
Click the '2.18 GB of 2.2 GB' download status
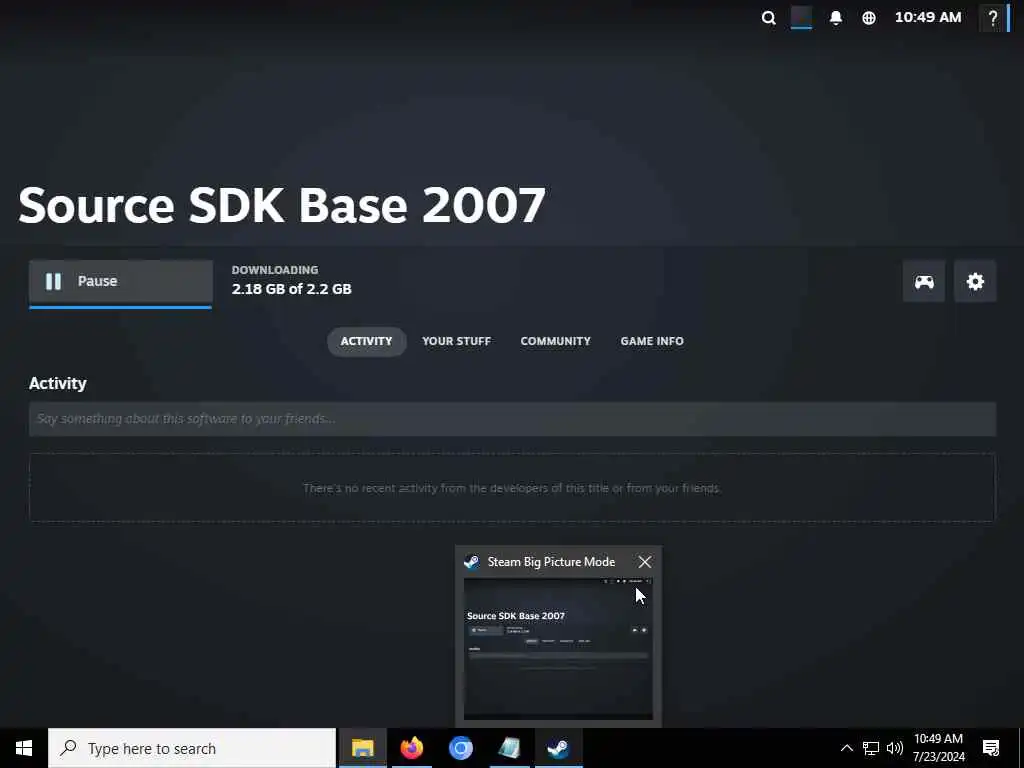coord(291,289)
